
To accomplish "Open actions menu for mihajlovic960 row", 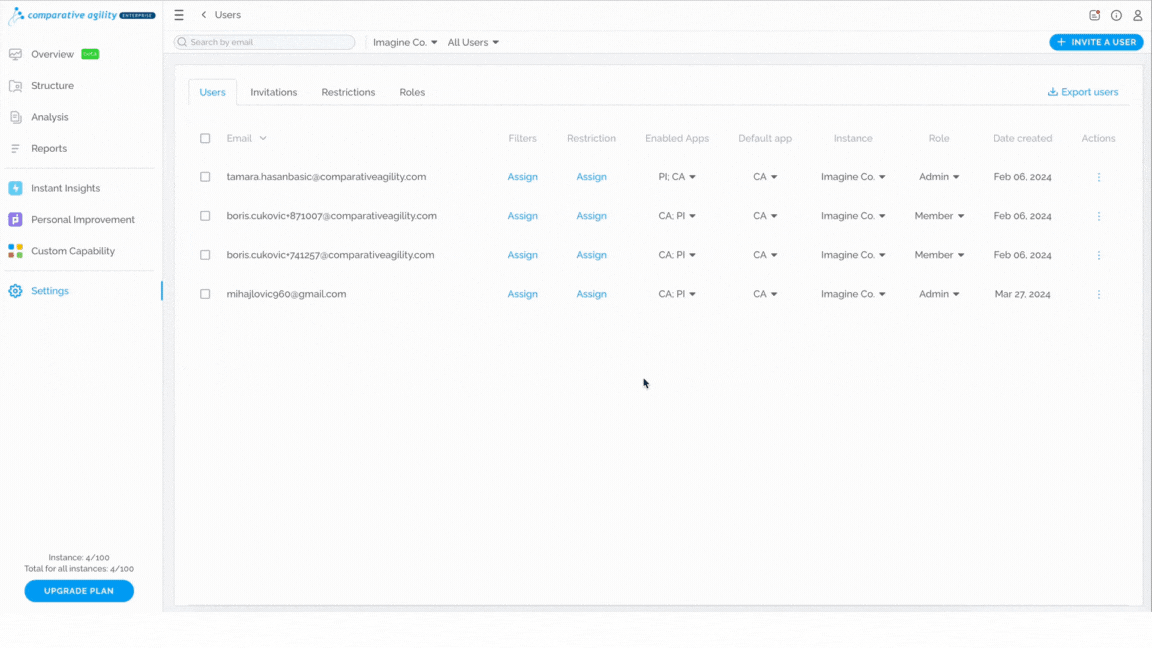I will 1099,294.
